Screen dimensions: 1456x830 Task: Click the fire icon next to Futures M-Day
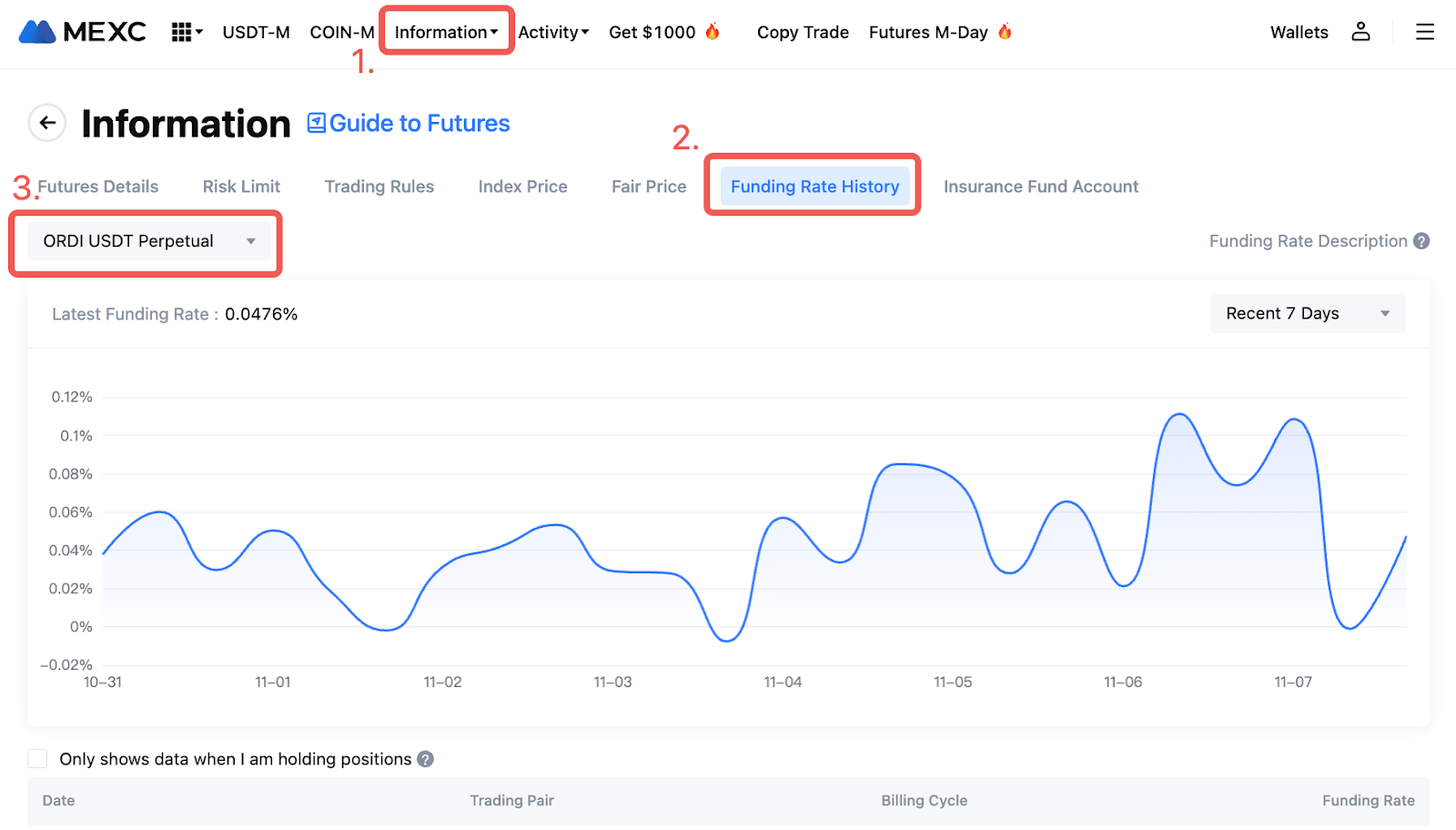1005,32
